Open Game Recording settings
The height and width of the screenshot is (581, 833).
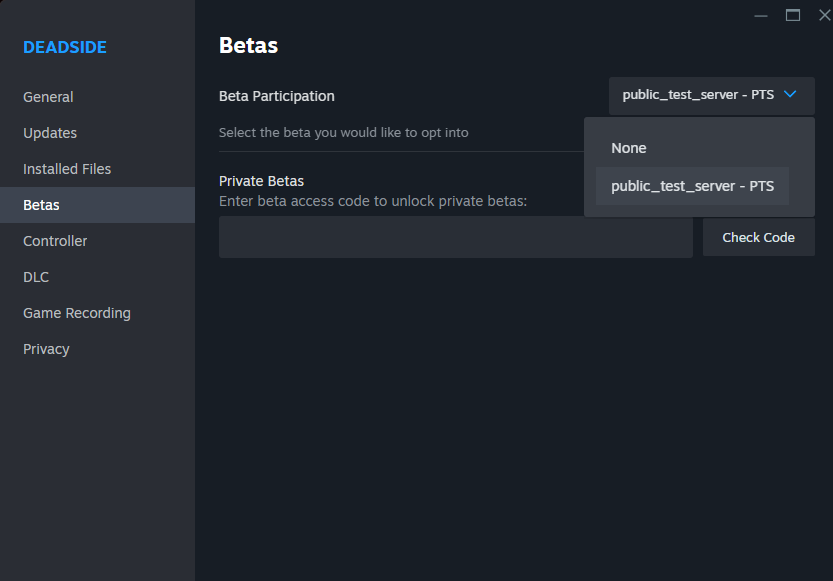pyautogui.click(x=77, y=313)
